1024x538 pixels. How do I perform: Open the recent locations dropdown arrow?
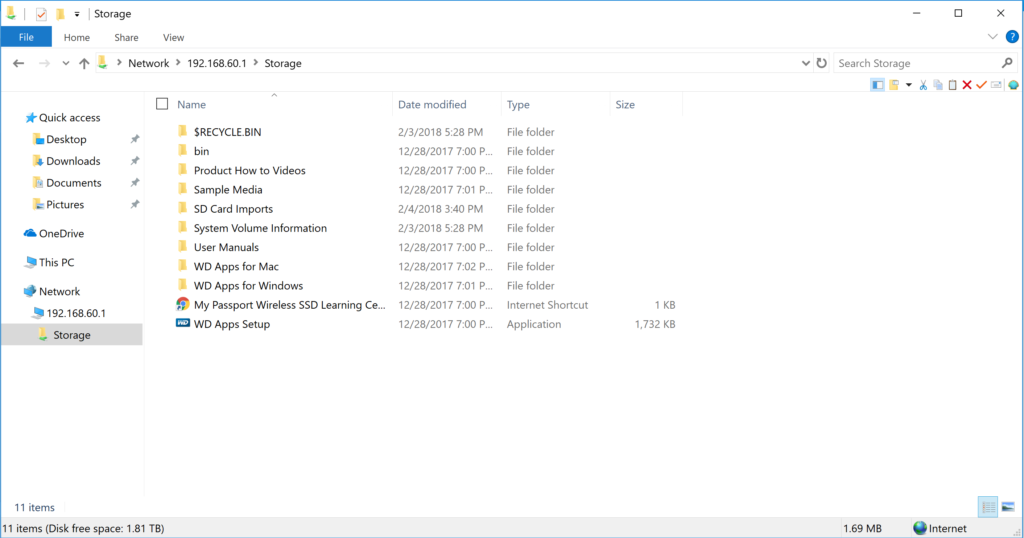66,63
